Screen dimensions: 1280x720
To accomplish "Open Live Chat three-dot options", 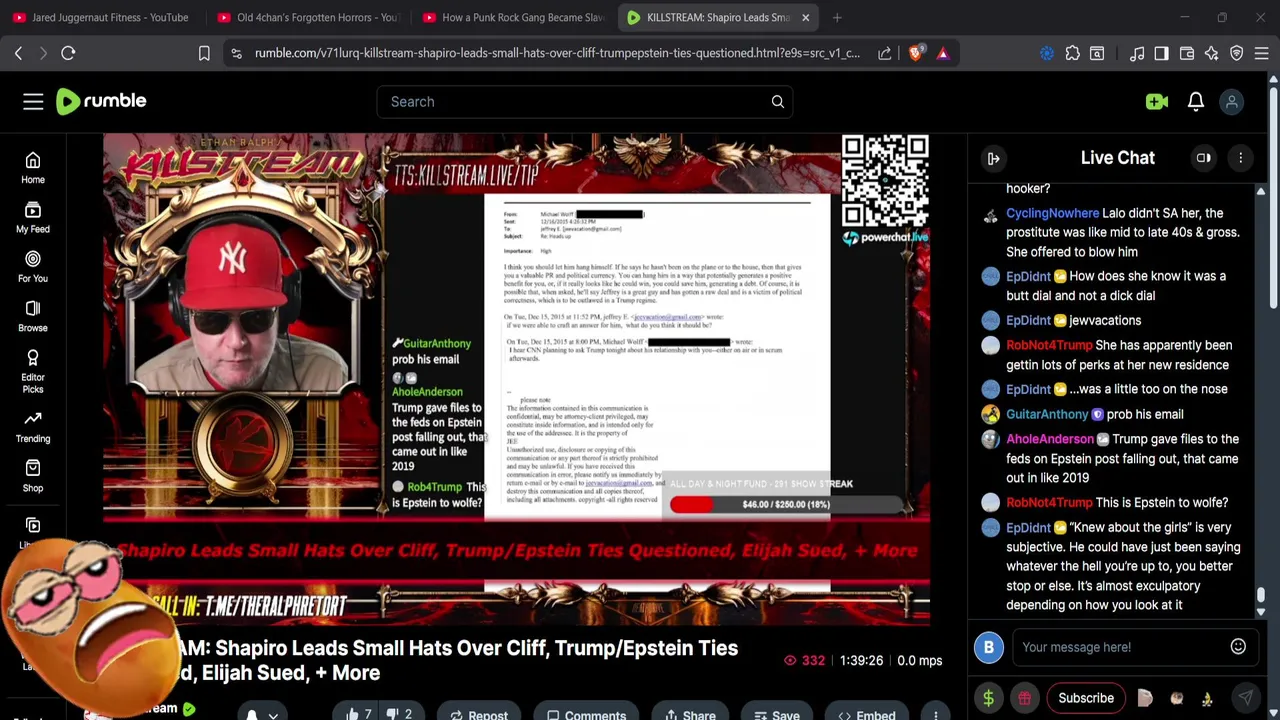I will 1240,158.
